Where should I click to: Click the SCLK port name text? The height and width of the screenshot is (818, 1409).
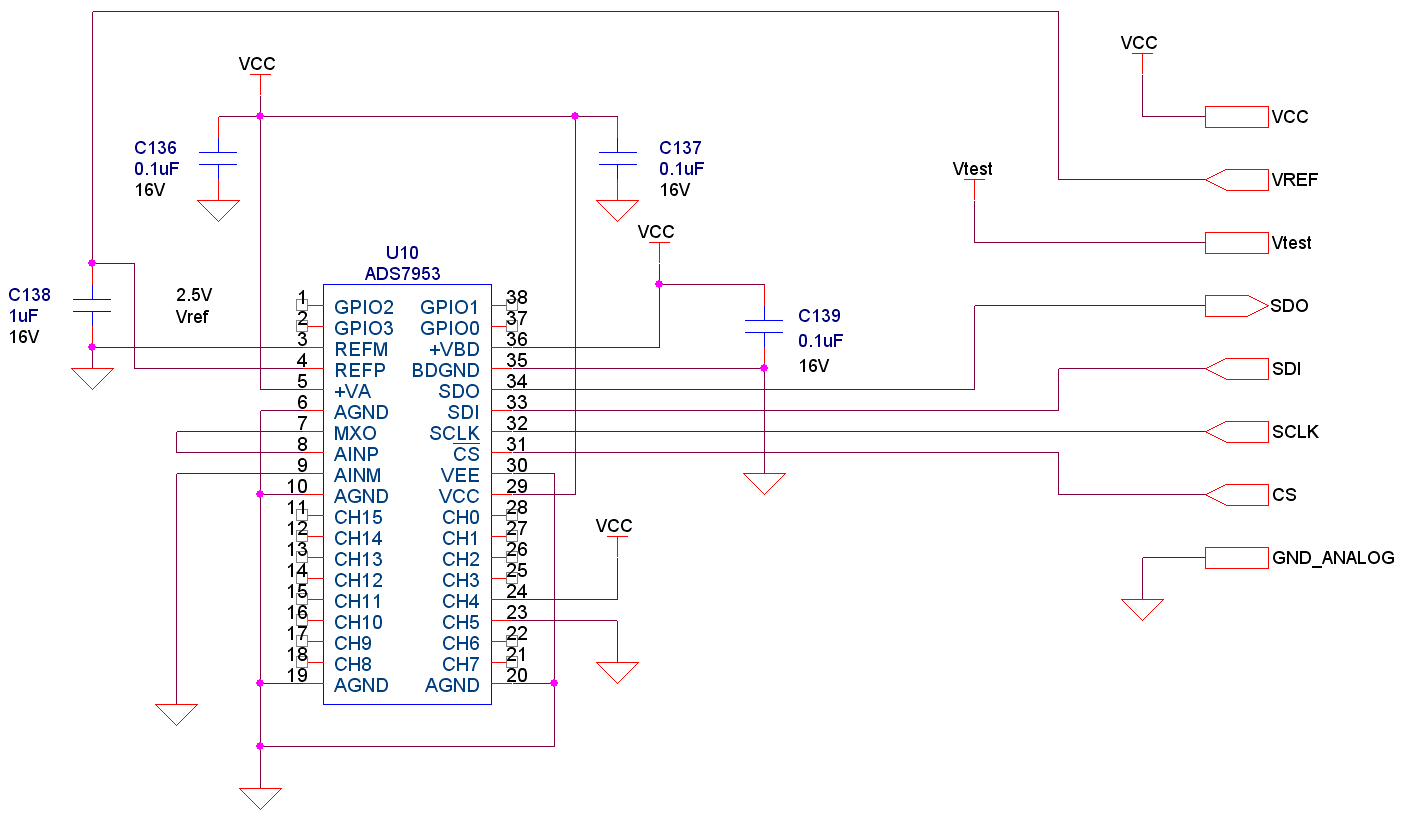[x=1296, y=432]
